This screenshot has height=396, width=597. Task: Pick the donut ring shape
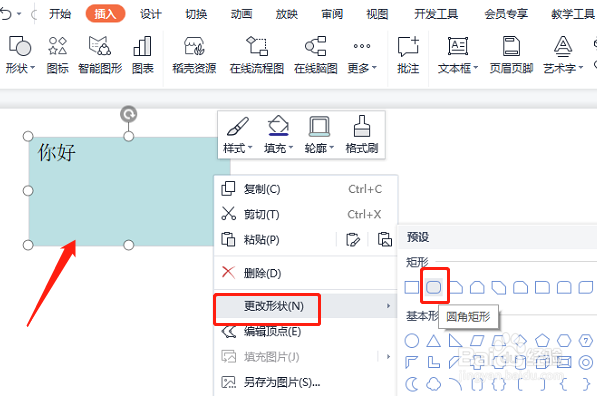(x=586, y=362)
